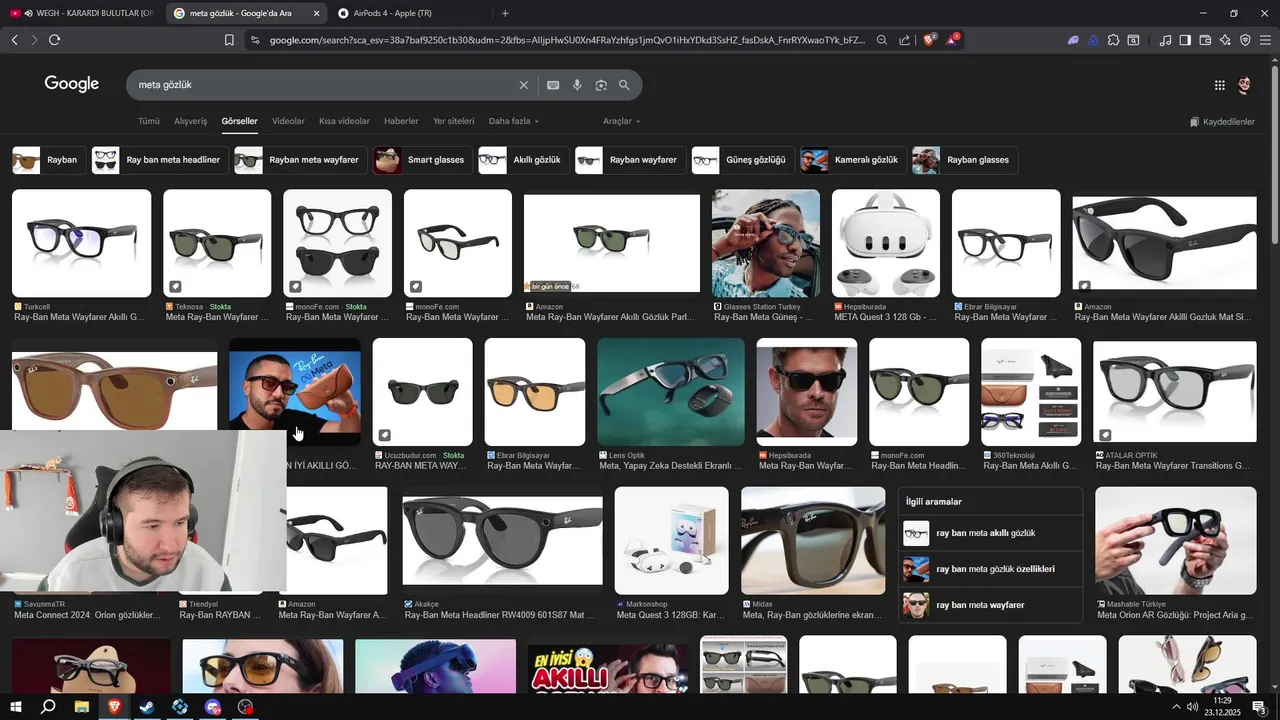Filter by 'Smart glasses' chip
Image resolution: width=1280 pixels, height=720 pixels.
[421, 160]
